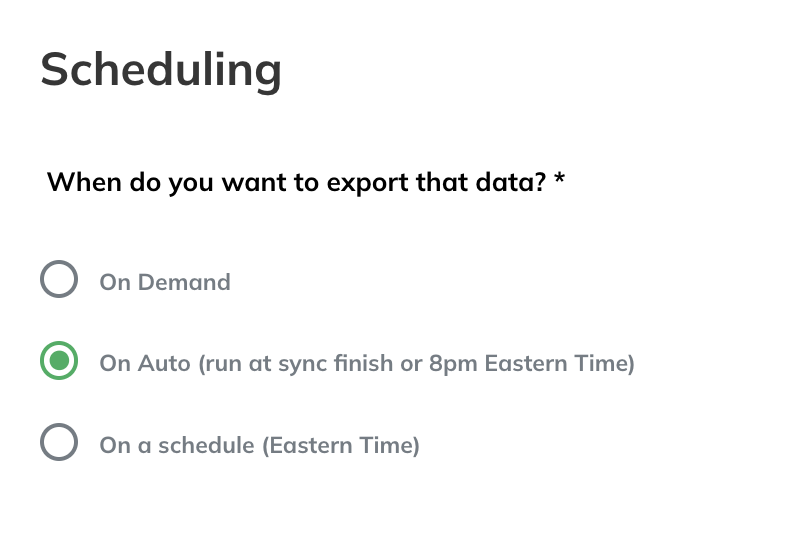This screenshot has width=796, height=534.
Task: Keep export on Auto at sync finish
Action: pyautogui.click(x=59, y=361)
